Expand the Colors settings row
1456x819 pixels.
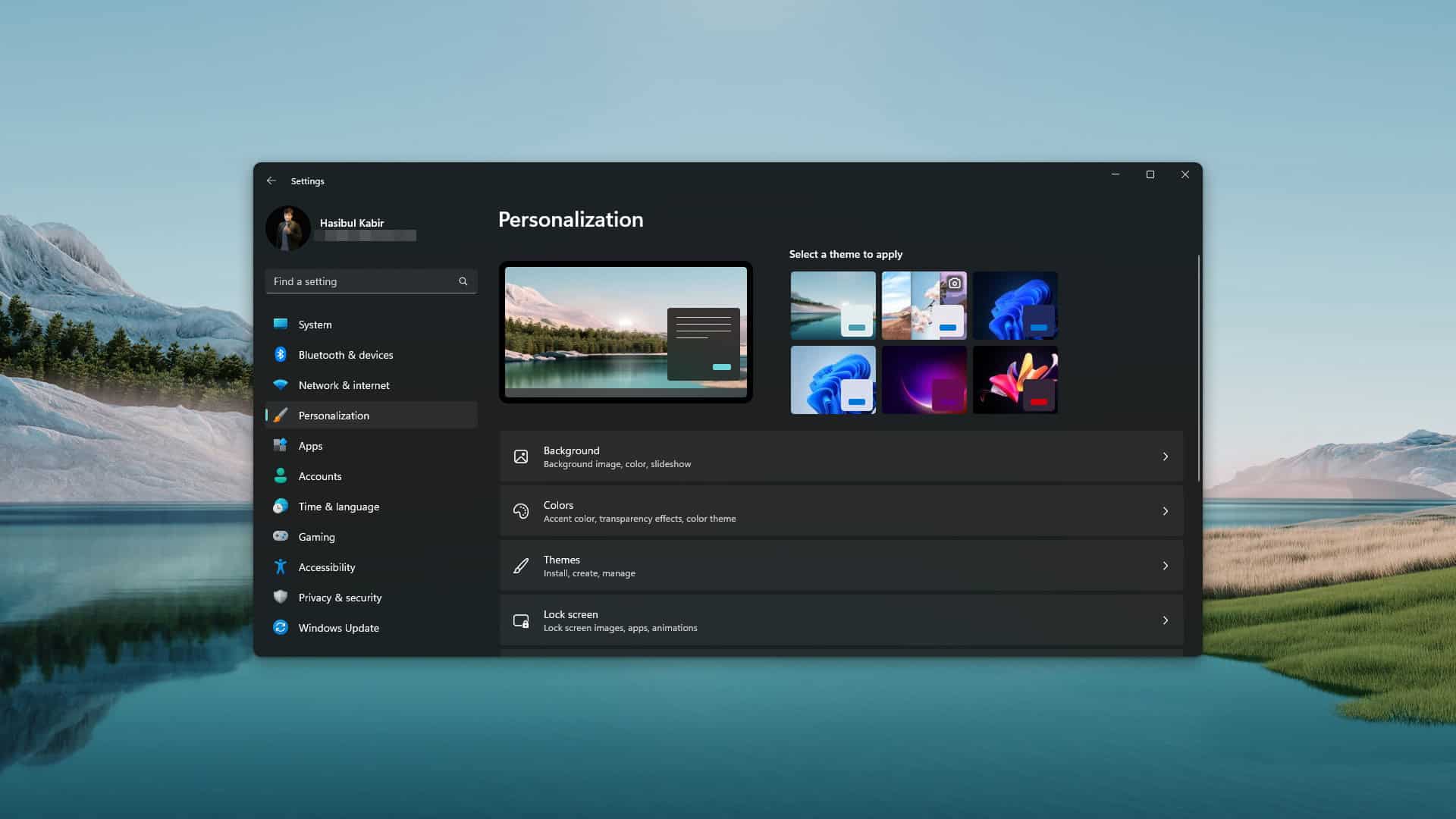point(842,510)
